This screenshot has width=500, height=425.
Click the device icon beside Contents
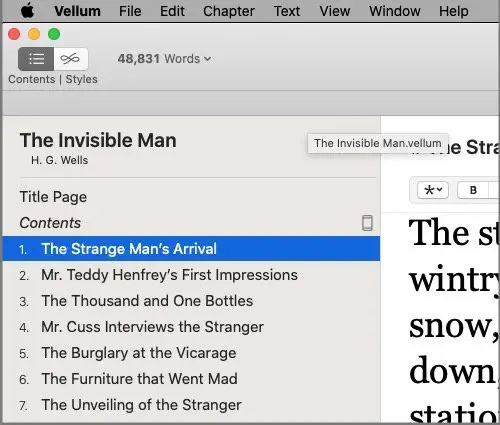click(x=367, y=223)
